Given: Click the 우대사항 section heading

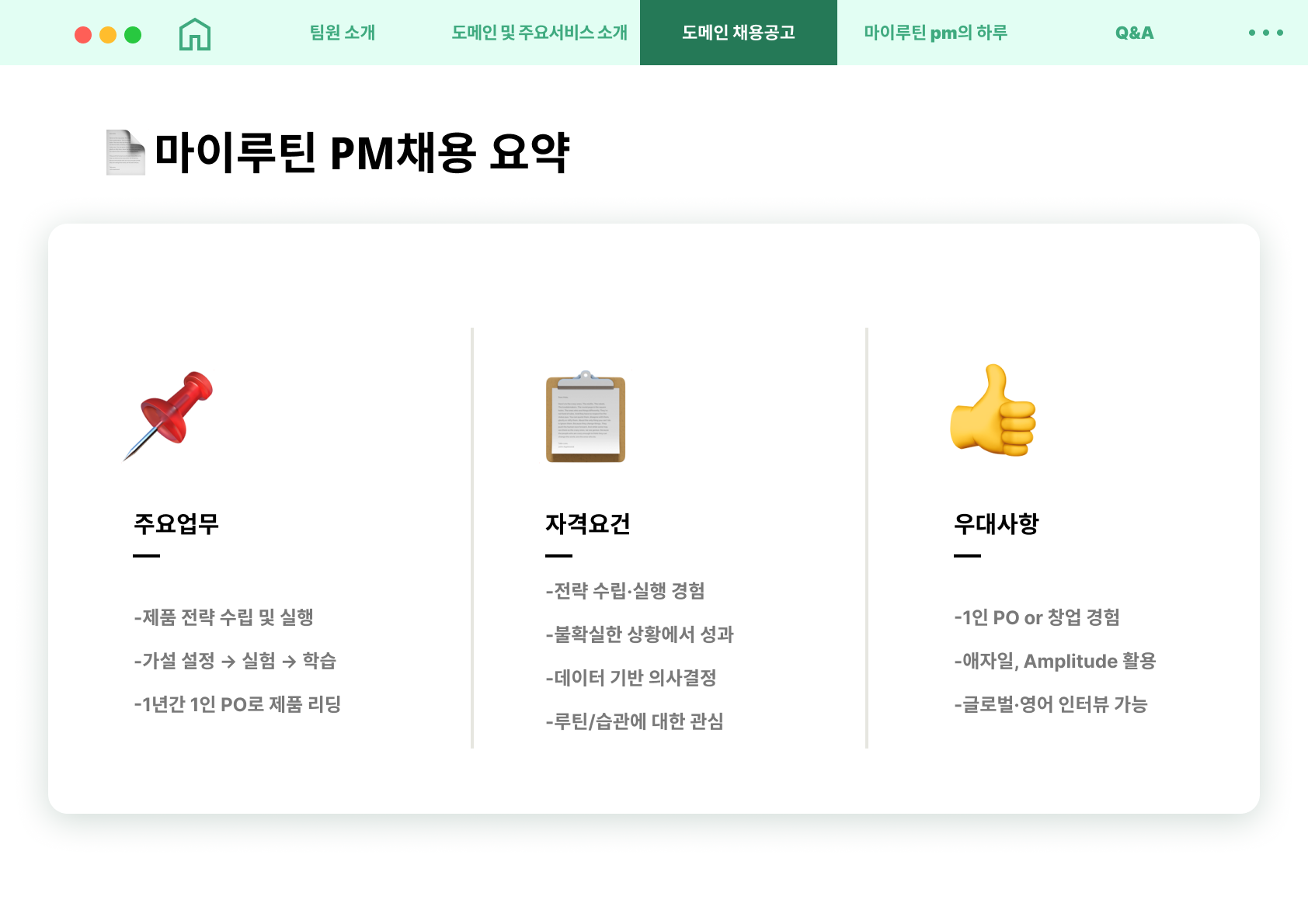Looking at the screenshot, I should coord(997,524).
